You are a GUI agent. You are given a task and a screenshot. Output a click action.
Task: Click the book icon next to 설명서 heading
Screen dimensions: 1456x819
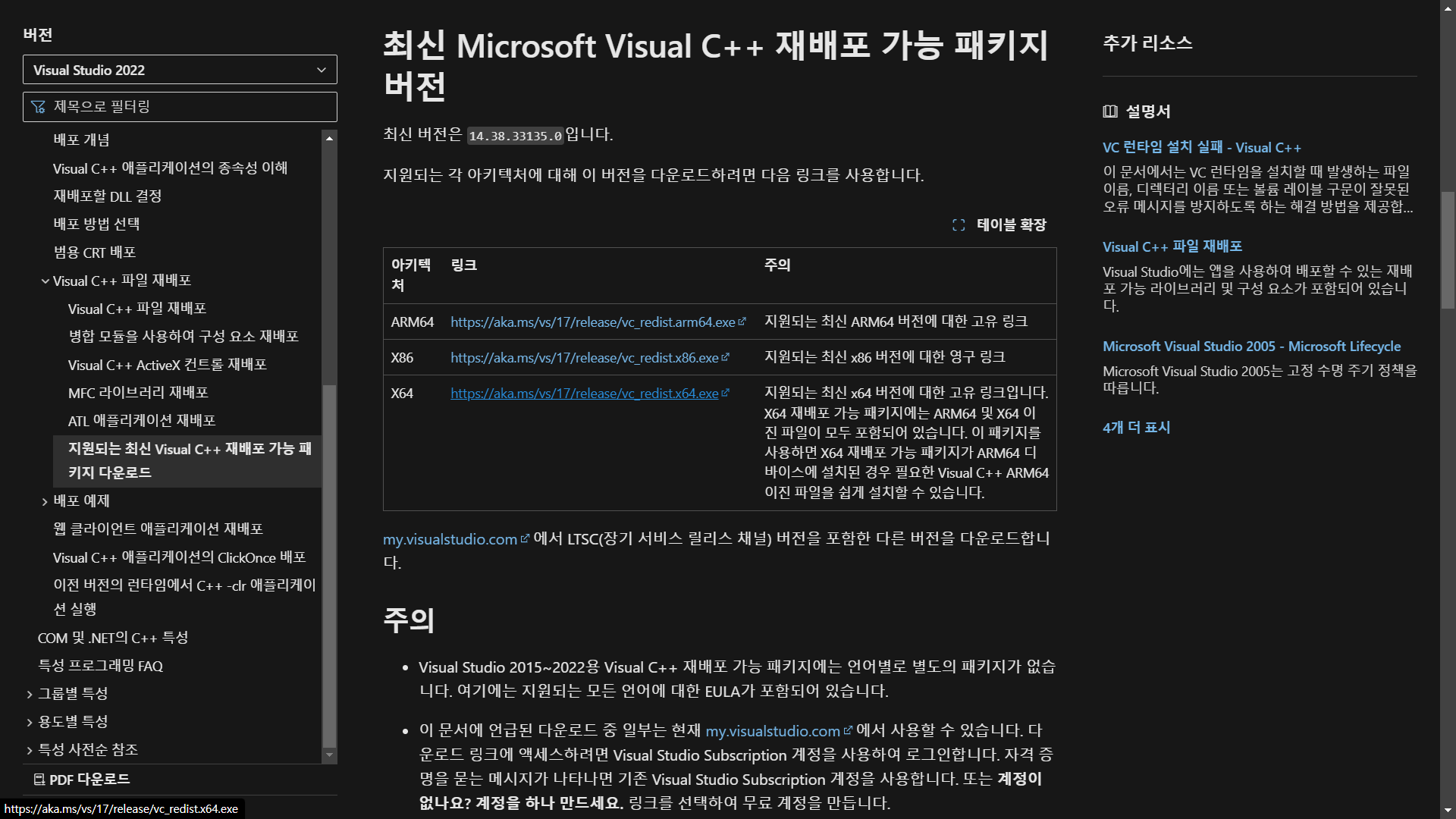pos(1109,111)
